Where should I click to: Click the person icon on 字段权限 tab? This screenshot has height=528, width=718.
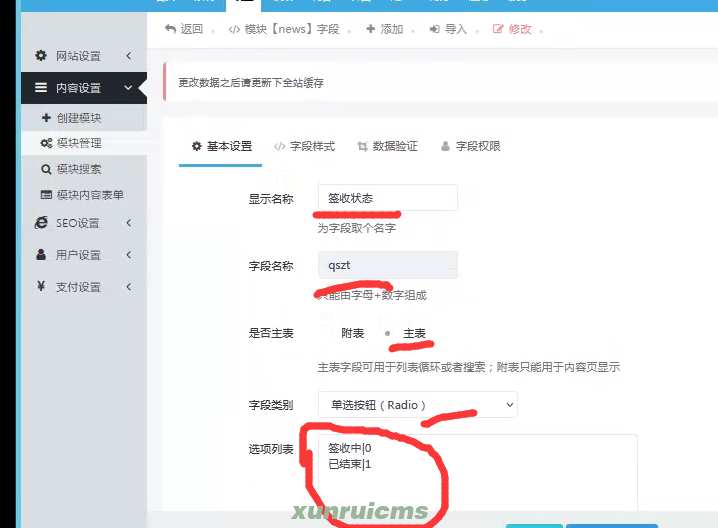(x=445, y=147)
